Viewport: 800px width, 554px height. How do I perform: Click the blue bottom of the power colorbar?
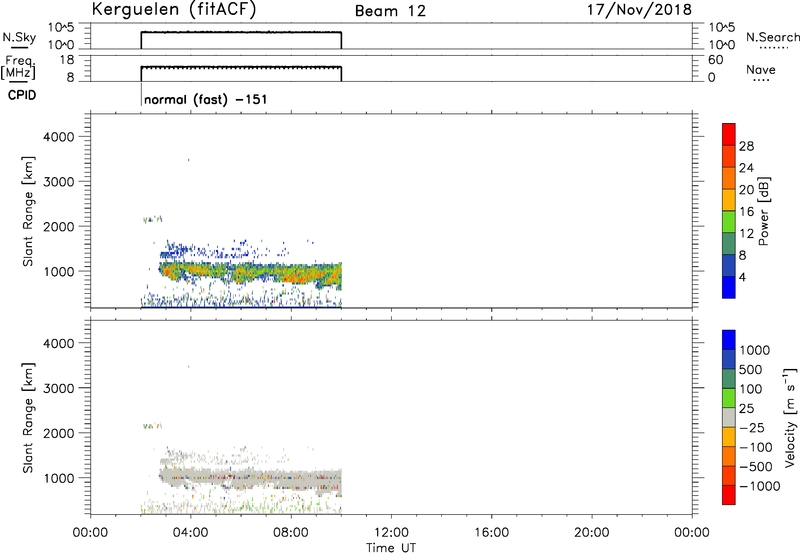[729, 288]
